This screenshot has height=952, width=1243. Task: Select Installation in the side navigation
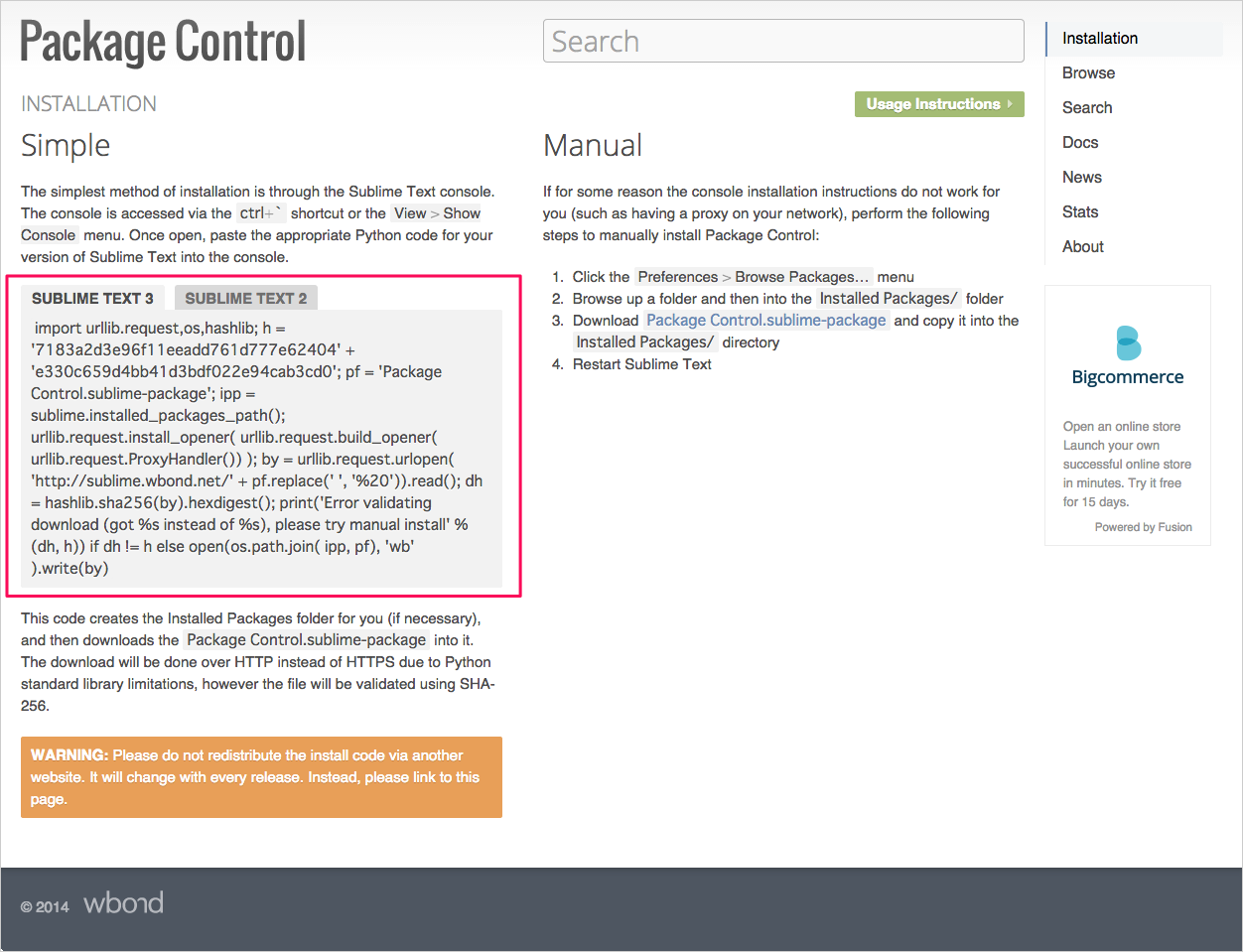click(1100, 38)
